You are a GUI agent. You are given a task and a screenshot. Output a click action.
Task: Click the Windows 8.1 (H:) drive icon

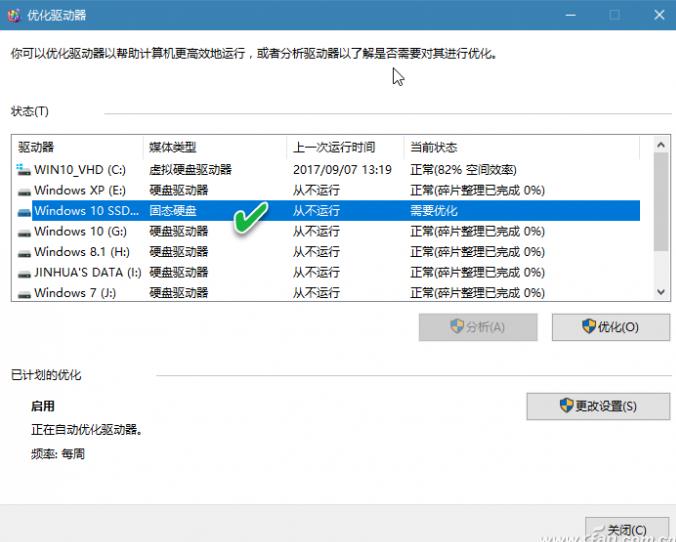[x=24, y=253]
